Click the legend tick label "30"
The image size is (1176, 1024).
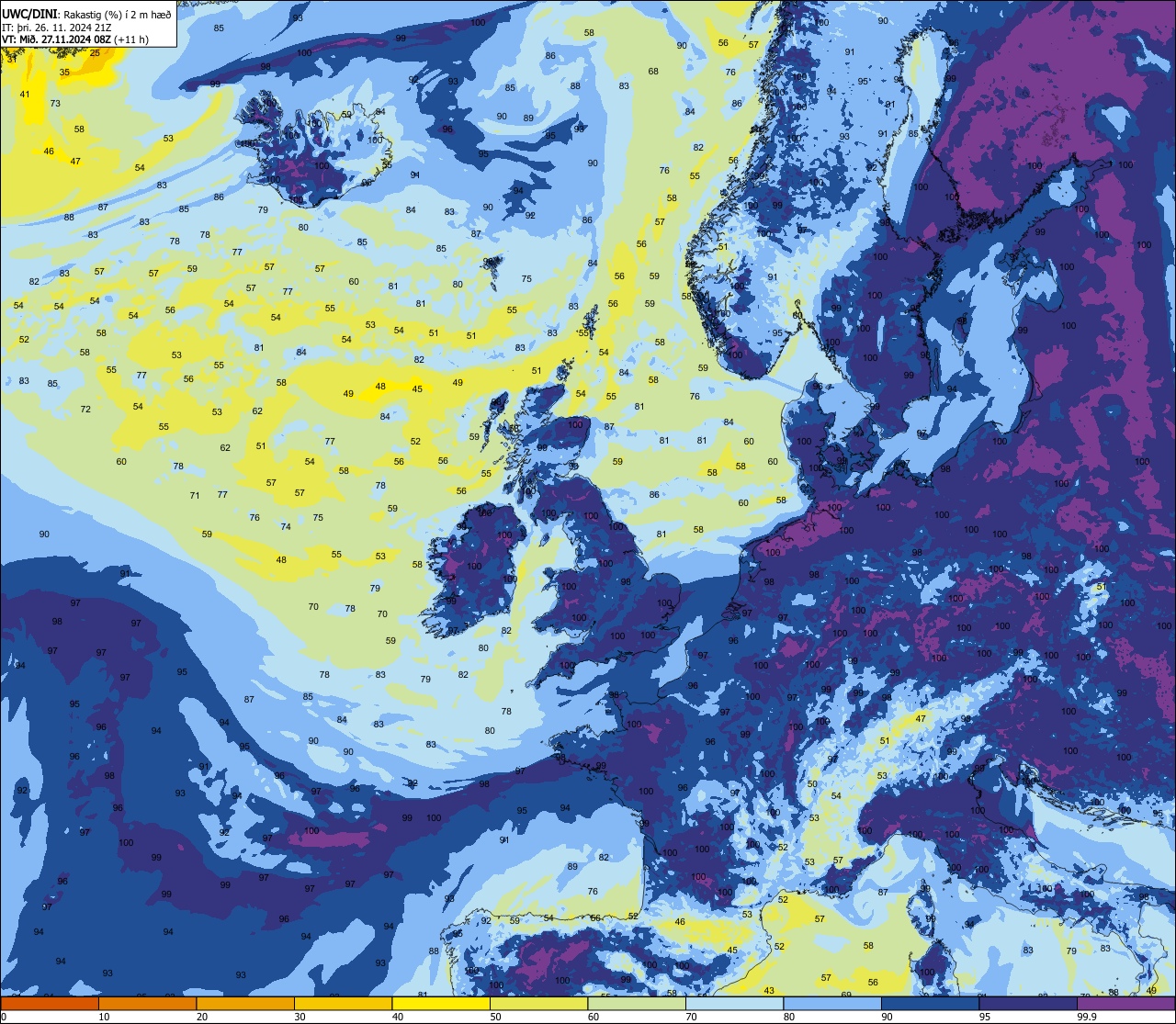[300, 1017]
